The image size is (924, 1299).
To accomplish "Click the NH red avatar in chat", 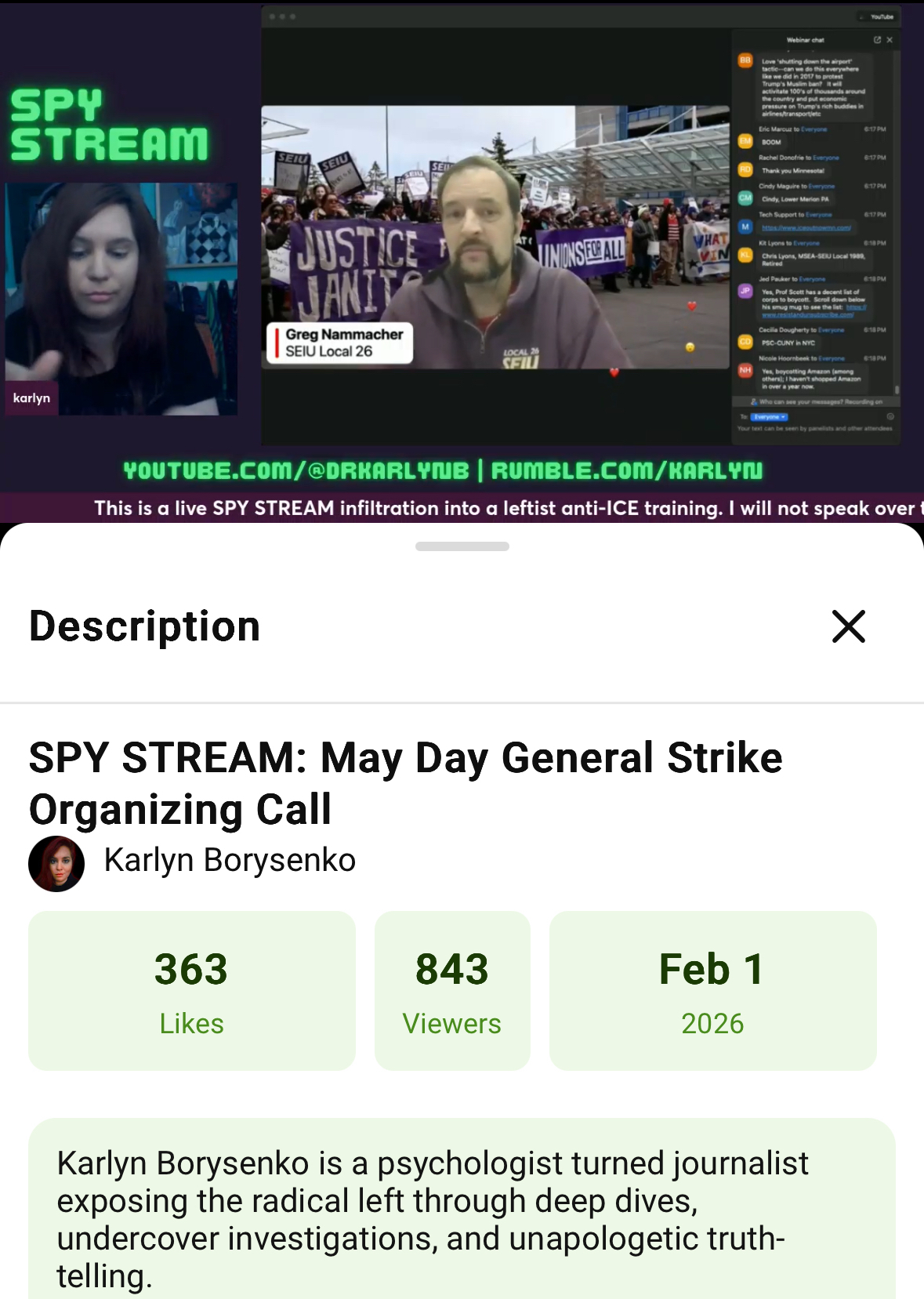I will coord(745,370).
